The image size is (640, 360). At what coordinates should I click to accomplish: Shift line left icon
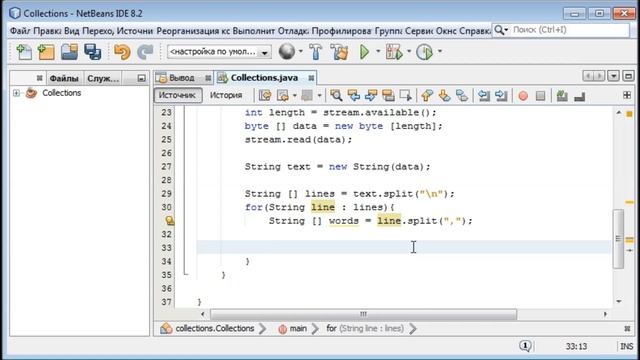484,96
